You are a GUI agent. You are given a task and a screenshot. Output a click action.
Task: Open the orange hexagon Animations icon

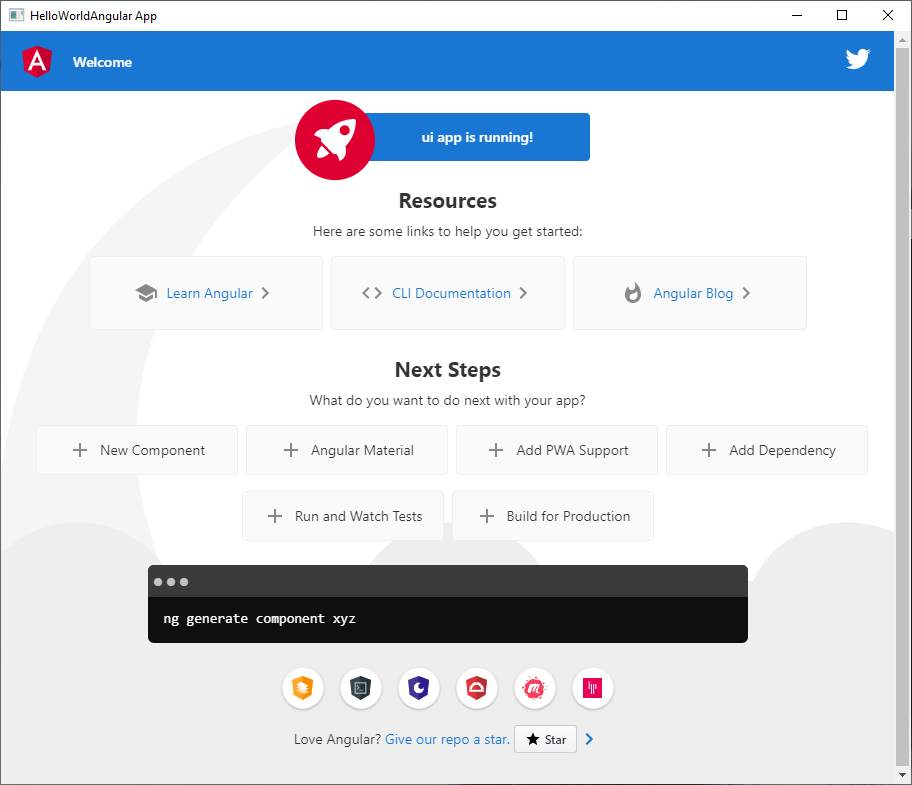pos(302,688)
